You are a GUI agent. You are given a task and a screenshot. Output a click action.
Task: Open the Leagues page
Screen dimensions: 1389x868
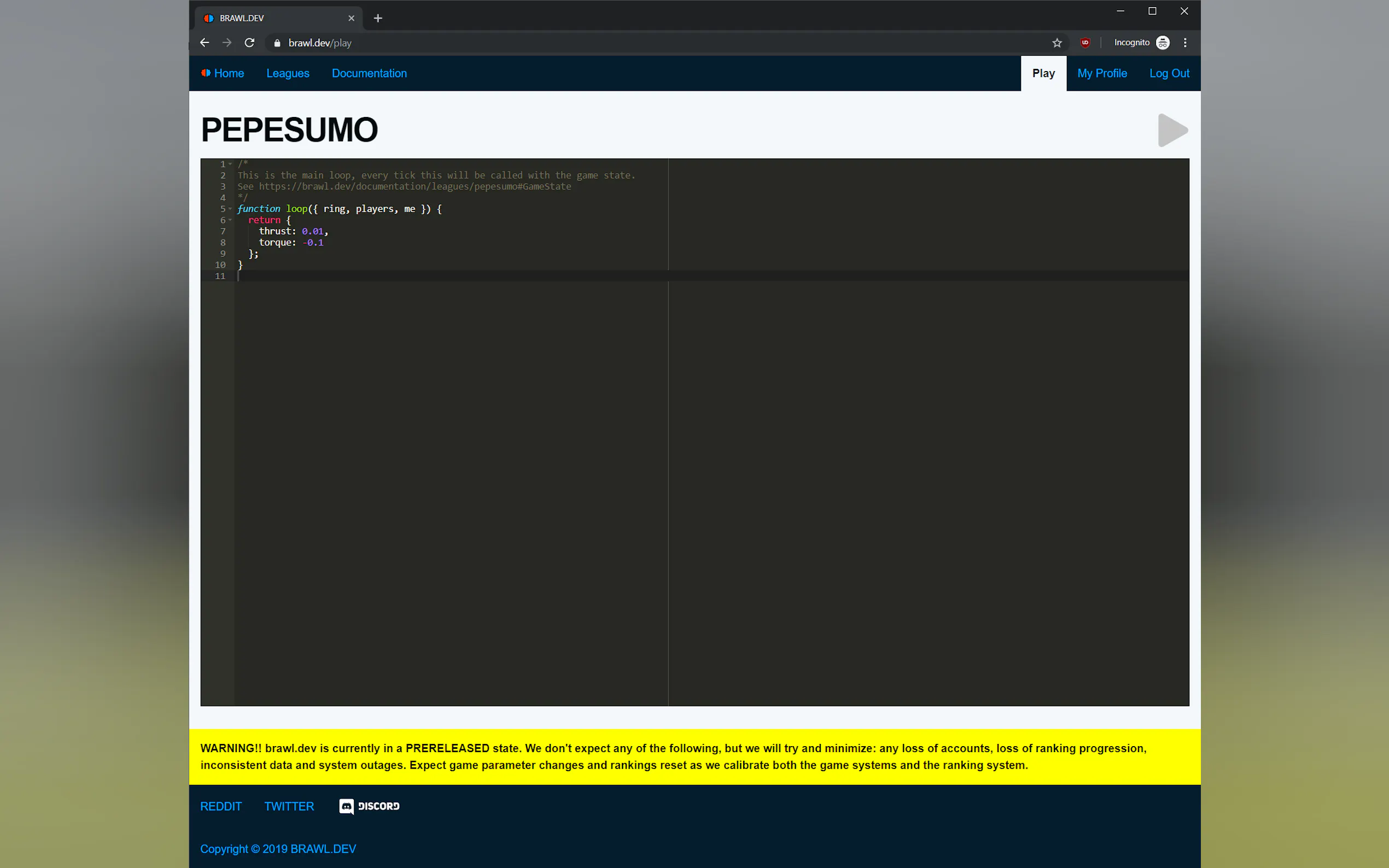coord(288,73)
